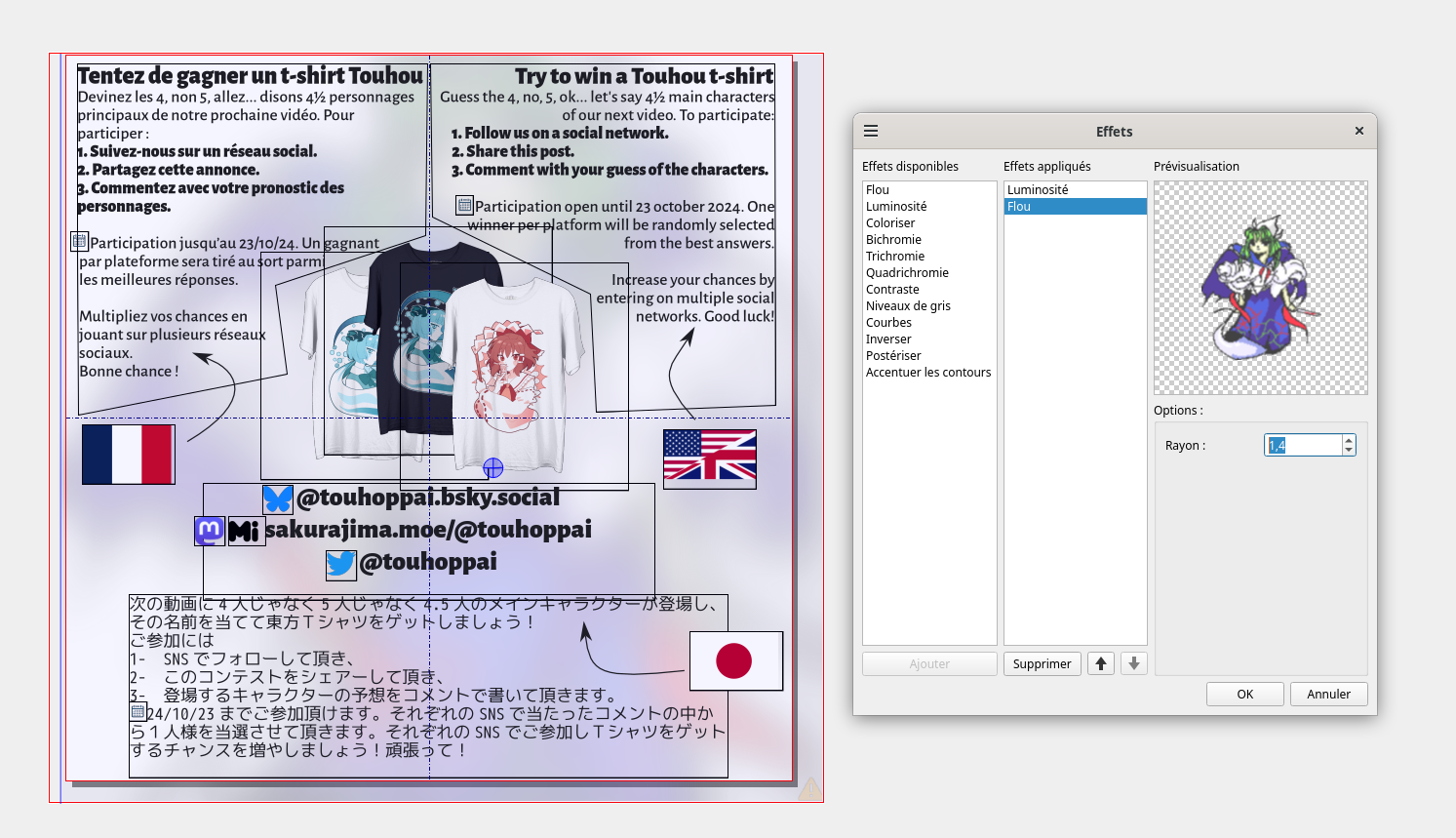Close the Effets dialog window
This screenshot has height=838, width=1456.
point(1358,131)
